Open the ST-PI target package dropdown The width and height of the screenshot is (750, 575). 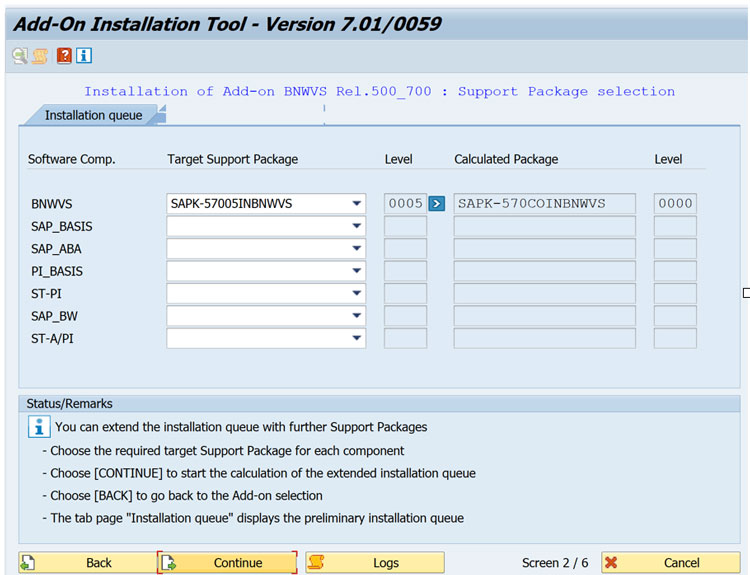click(x=356, y=293)
